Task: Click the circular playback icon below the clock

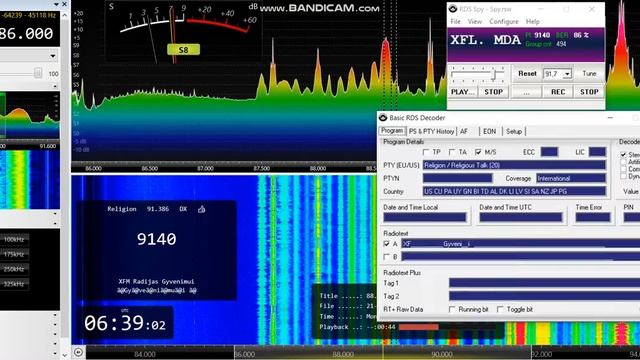Action: tap(78, 352)
